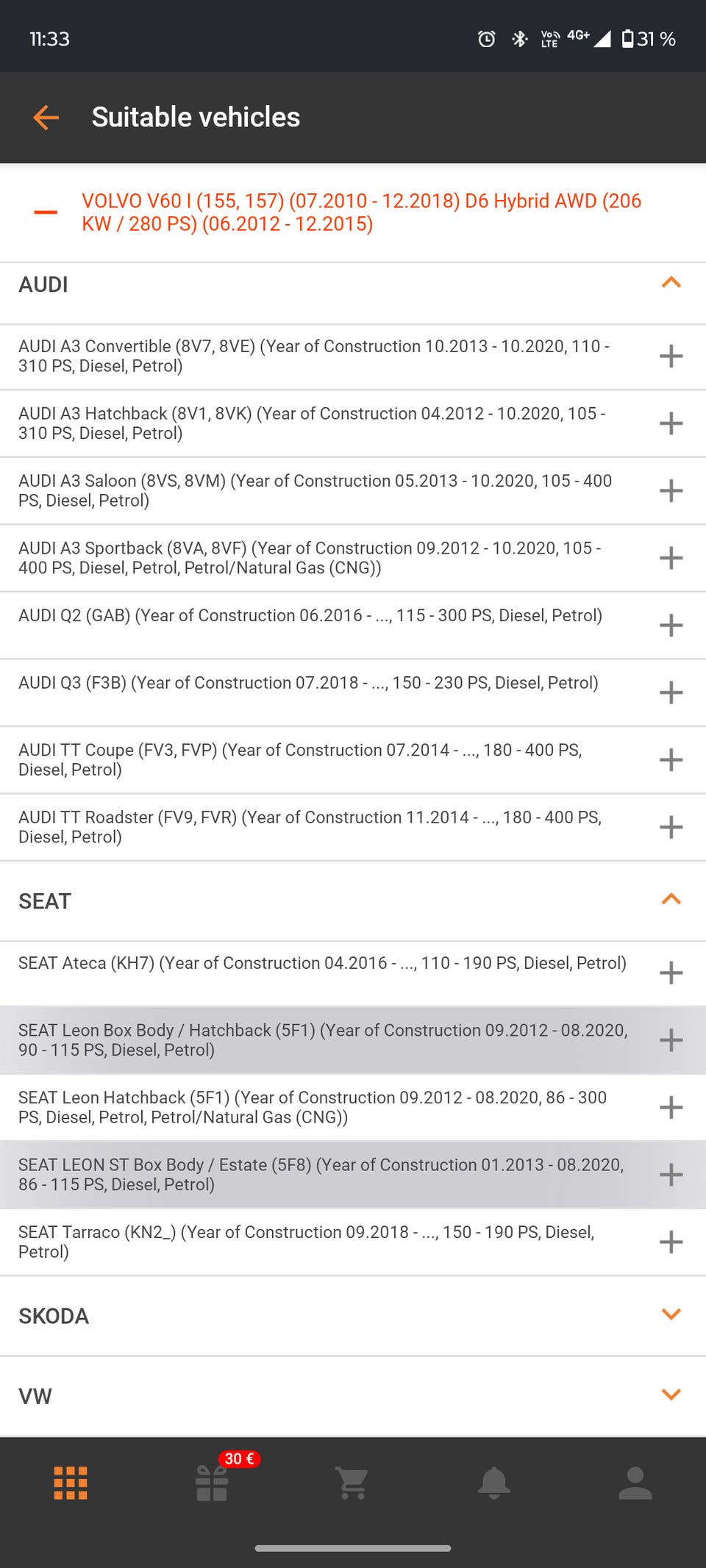Open the shopping cart
Viewport: 706px width, 1568px height.
click(x=353, y=1483)
